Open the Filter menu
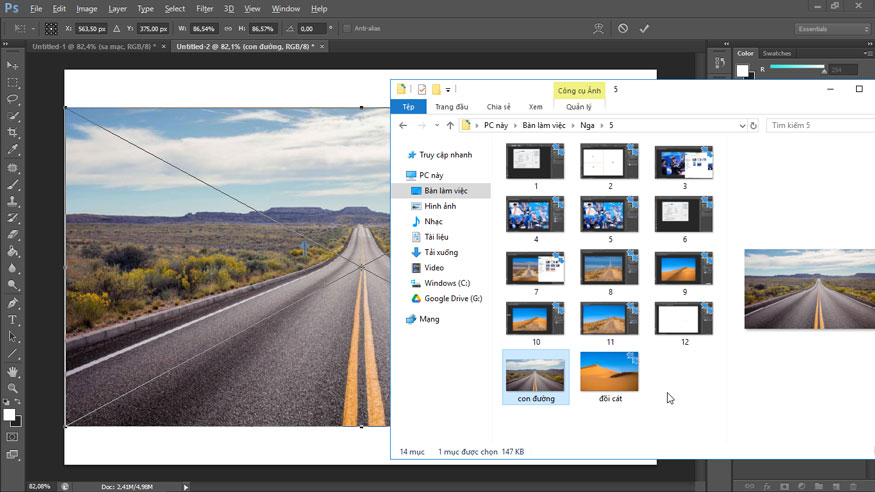Viewport: 875px width, 492px height. pyautogui.click(x=204, y=8)
